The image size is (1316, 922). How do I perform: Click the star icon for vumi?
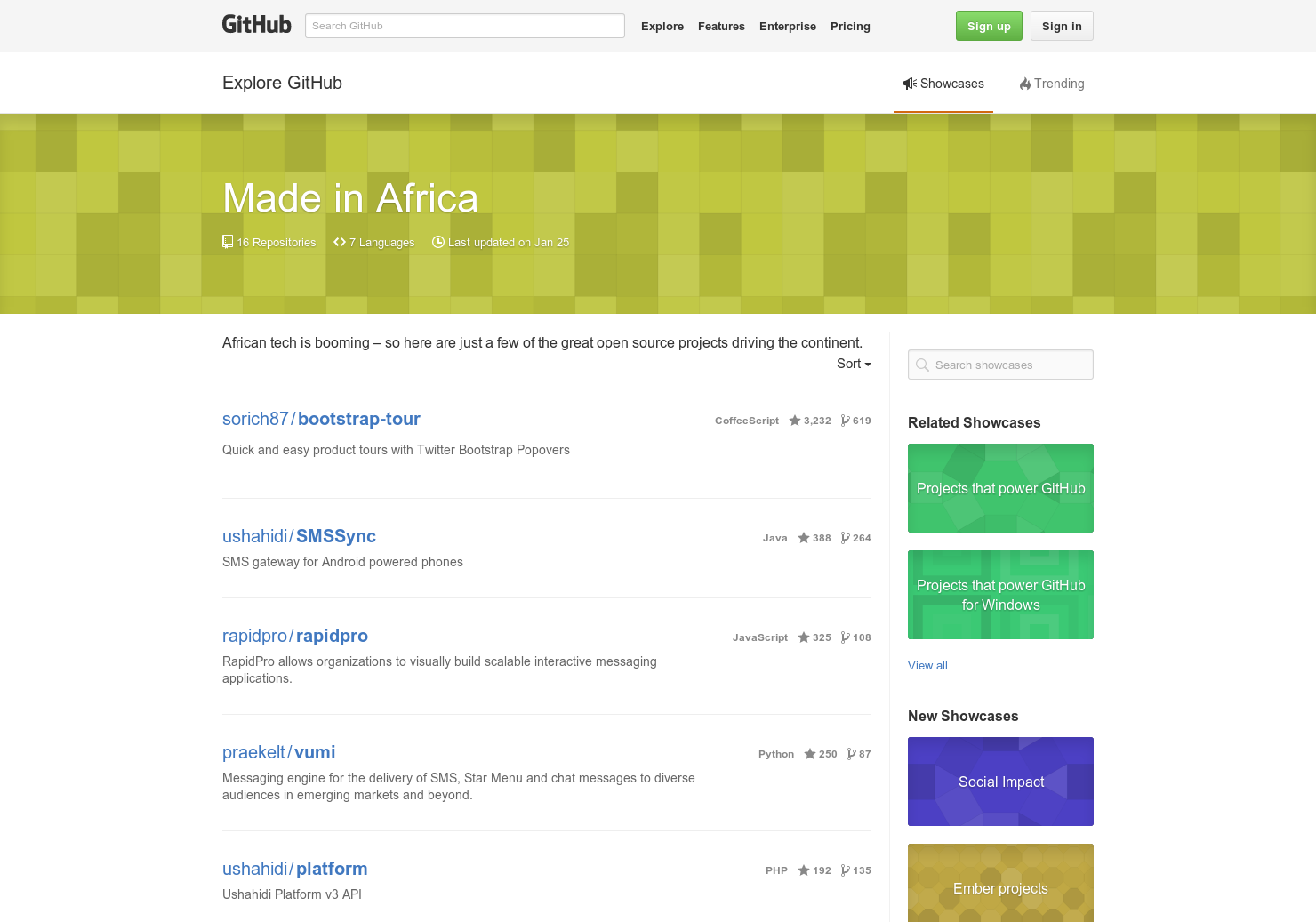[x=810, y=754]
